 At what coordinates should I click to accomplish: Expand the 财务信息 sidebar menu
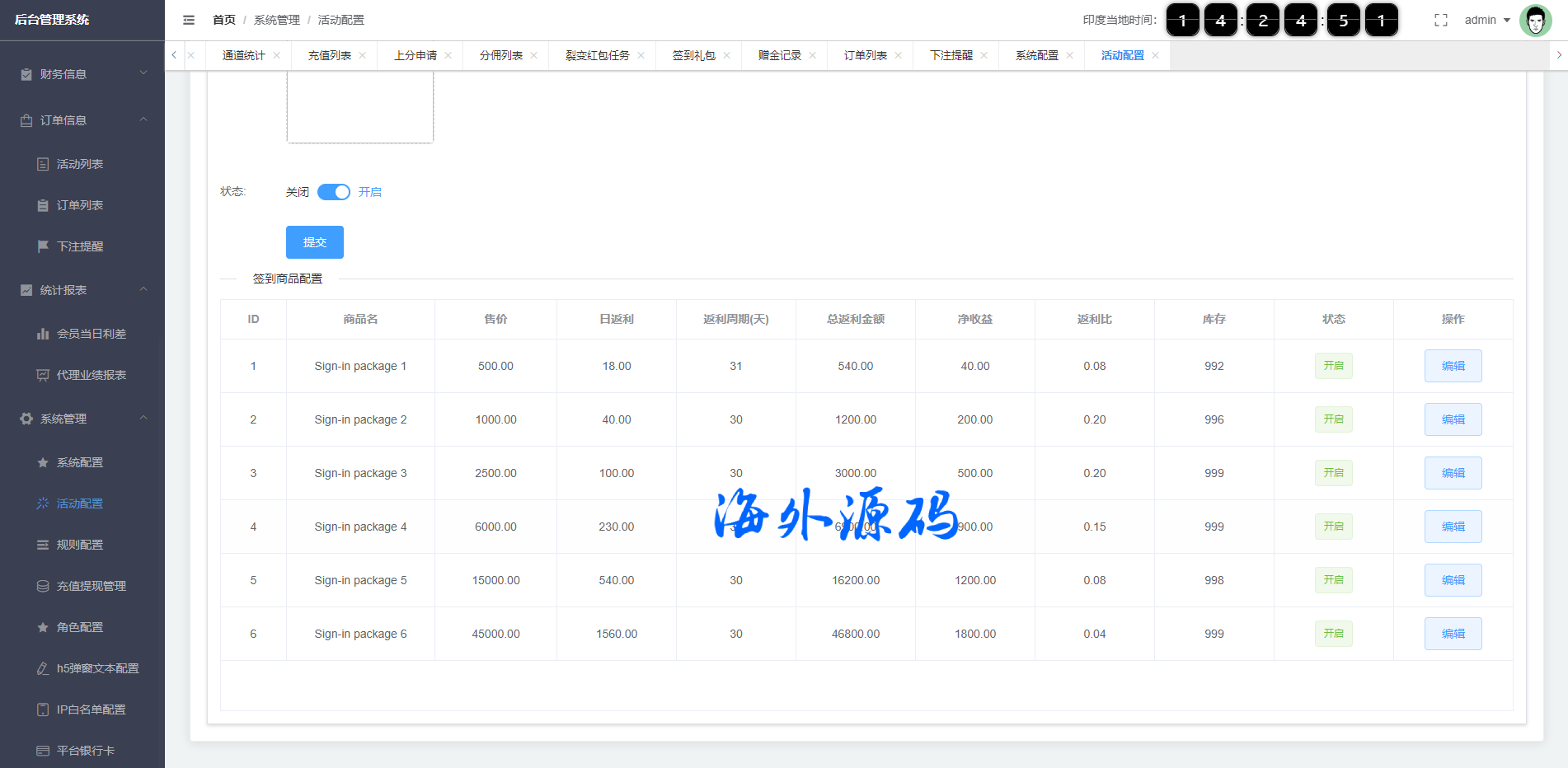point(82,74)
